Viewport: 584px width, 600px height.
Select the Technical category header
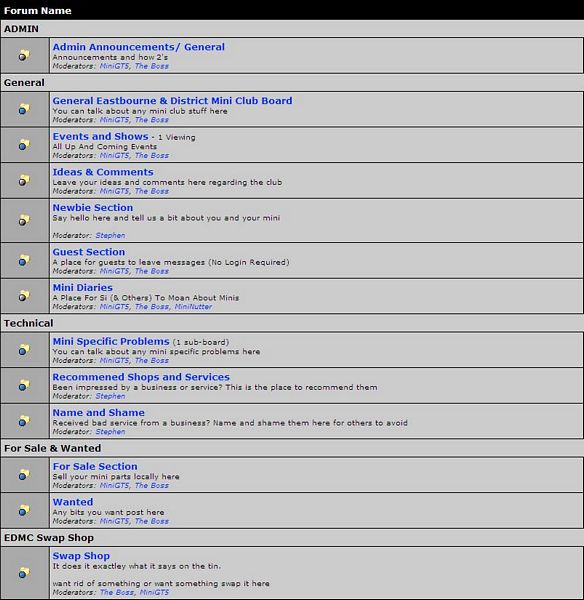tap(29, 323)
